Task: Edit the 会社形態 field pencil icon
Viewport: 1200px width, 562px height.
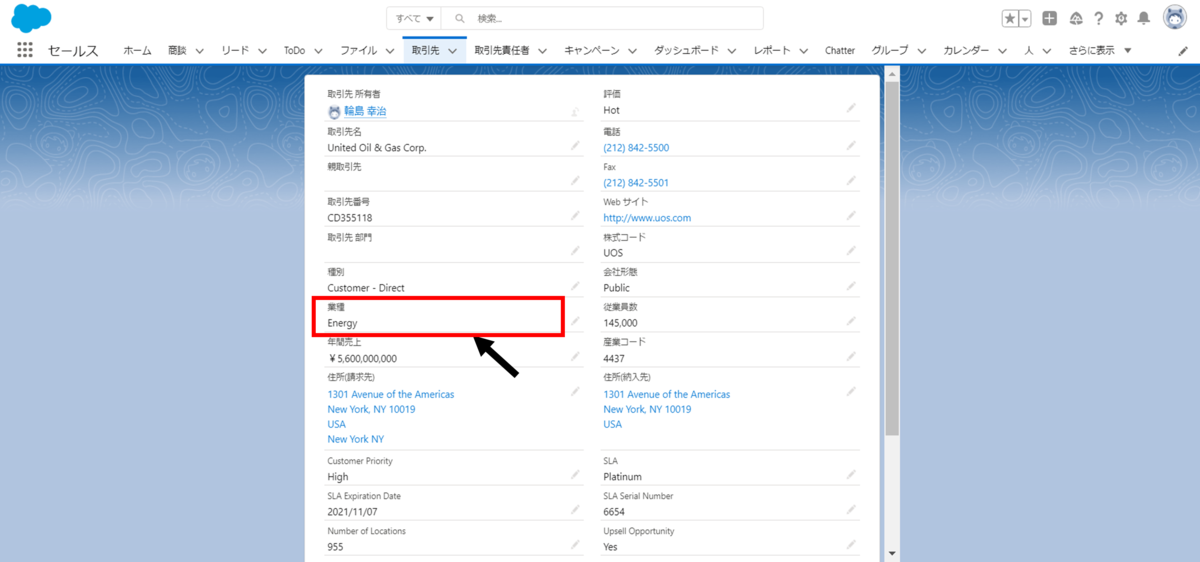Action: (x=851, y=286)
